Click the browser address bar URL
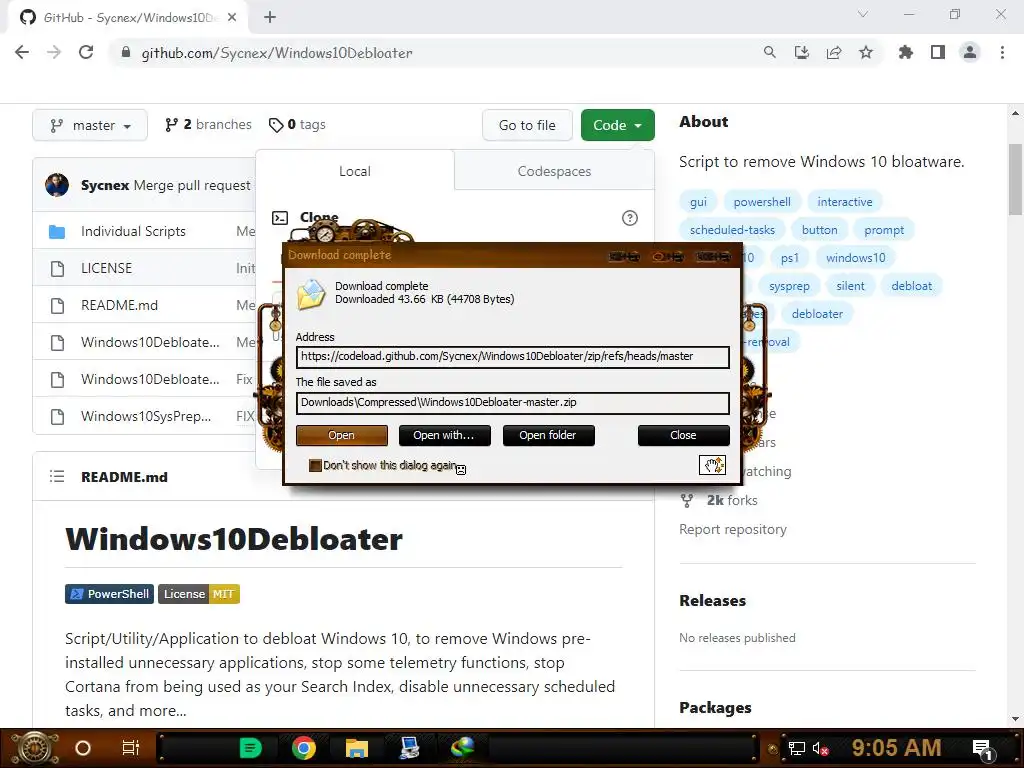 pyautogui.click(x=277, y=53)
